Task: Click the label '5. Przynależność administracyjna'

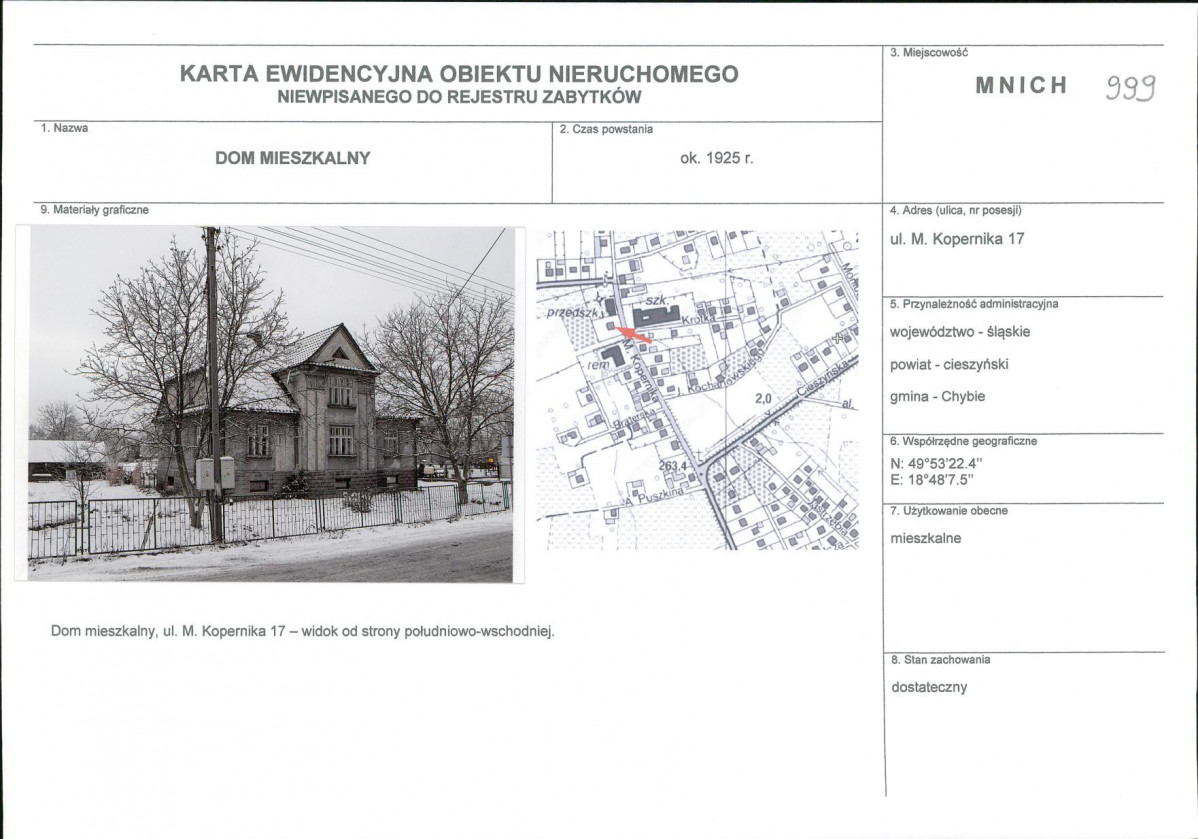Action: pos(974,304)
